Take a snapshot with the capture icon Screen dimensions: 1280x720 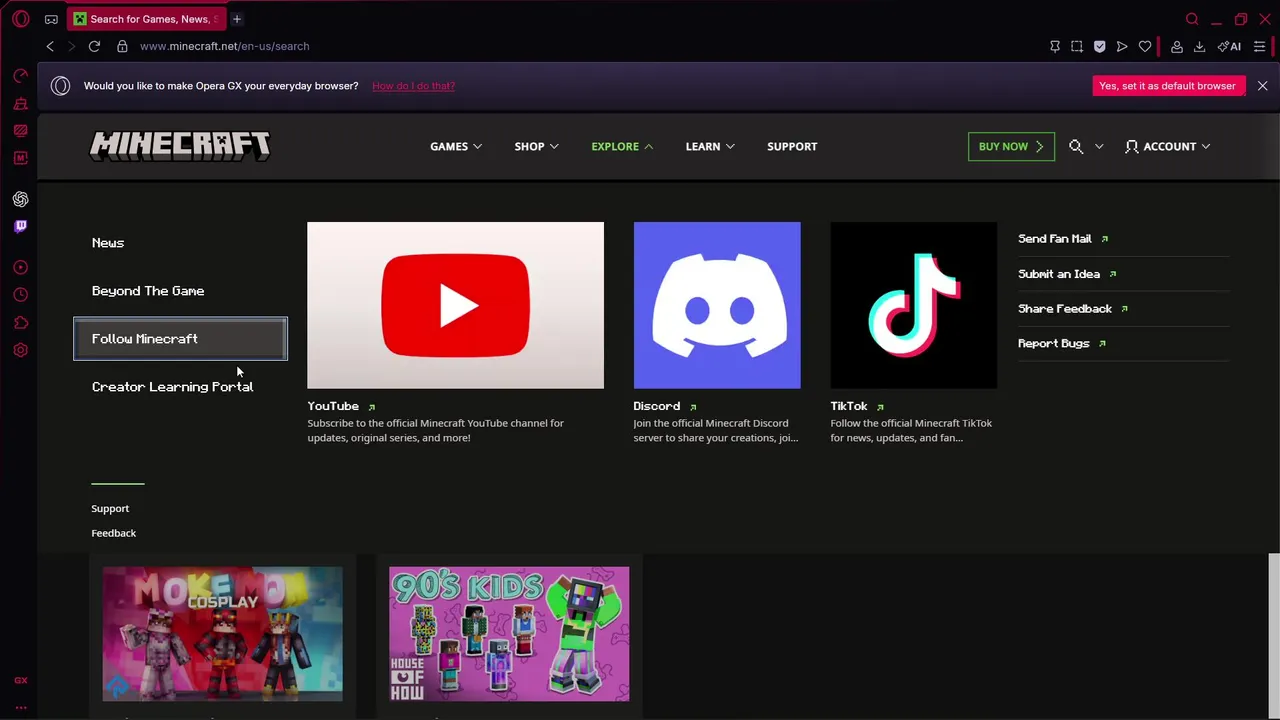click(x=1077, y=46)
